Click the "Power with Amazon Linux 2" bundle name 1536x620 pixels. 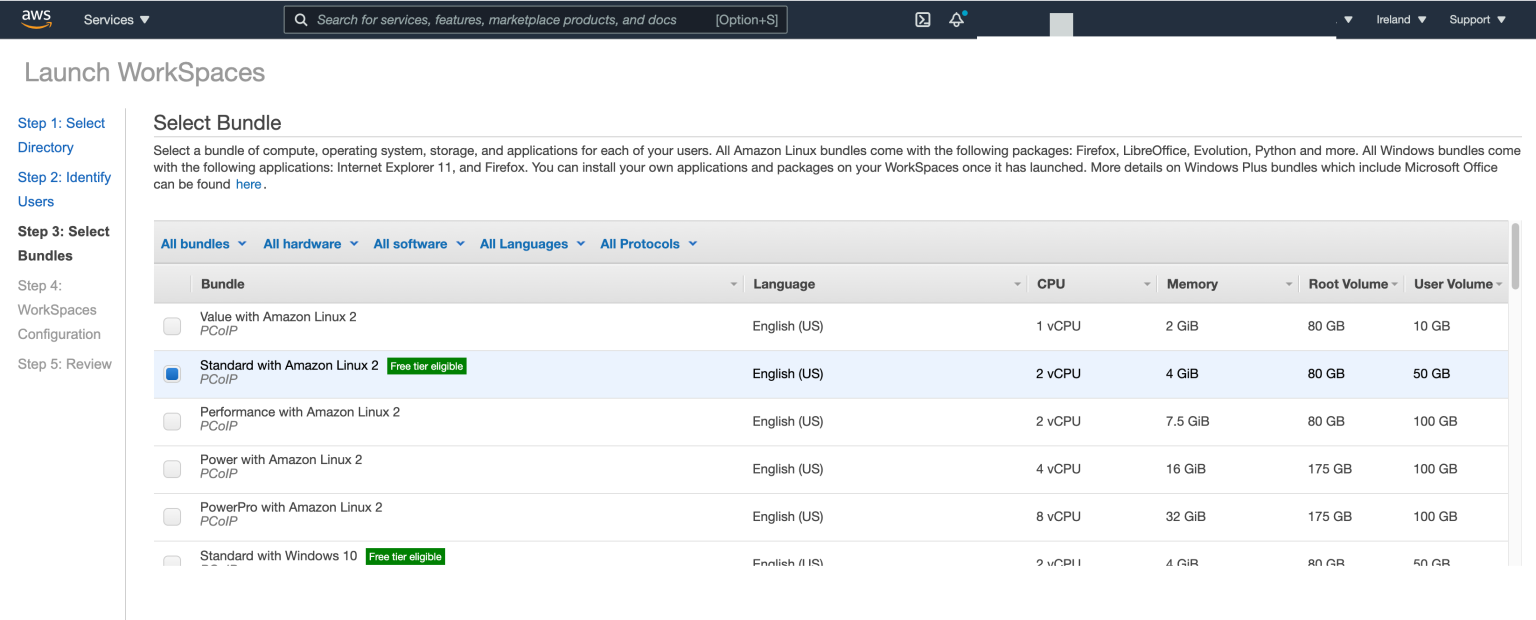[281, 460]
